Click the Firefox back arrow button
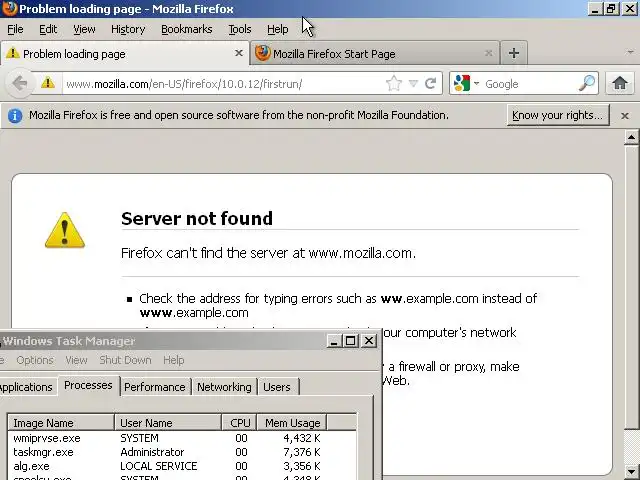This screenshot has height=480, width=640. point(19,84)
